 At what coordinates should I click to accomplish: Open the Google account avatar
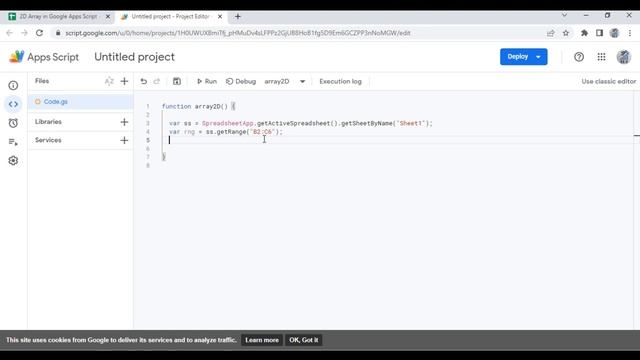[x=624, y=57]
